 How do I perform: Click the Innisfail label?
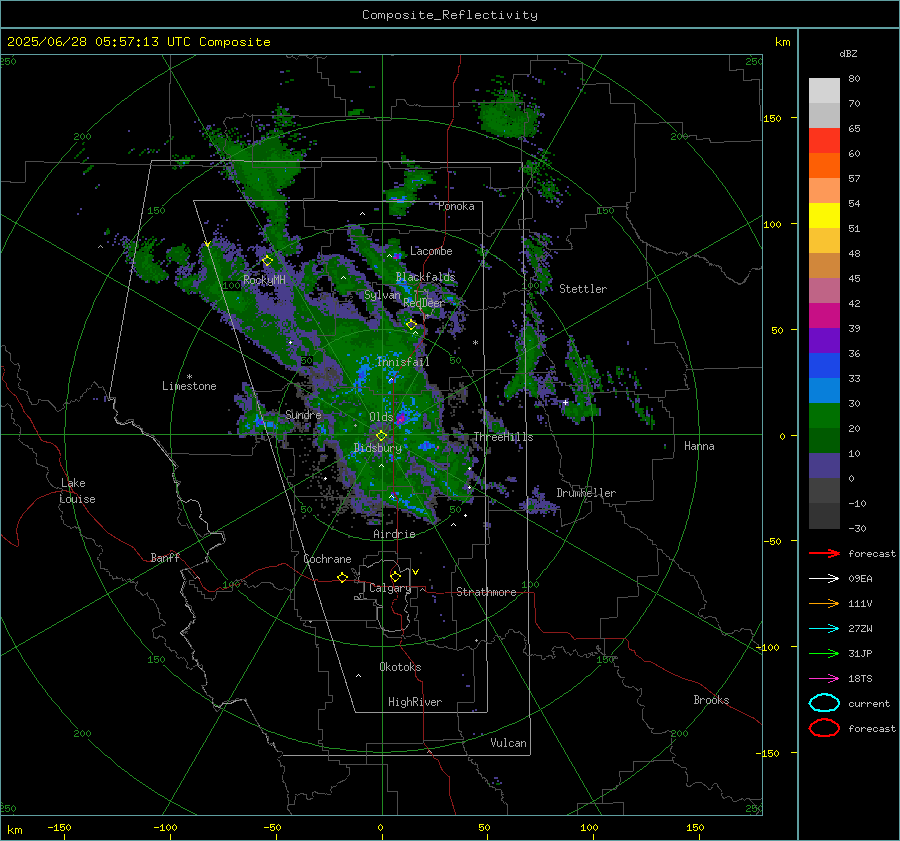[x=403, y=362]
